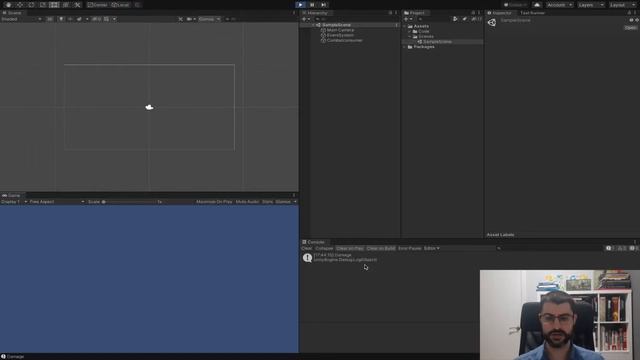Image resolution: width=640 pixels, height=360 pixels.
Task: Toggle 2D view mode
Action: point(50,19)
